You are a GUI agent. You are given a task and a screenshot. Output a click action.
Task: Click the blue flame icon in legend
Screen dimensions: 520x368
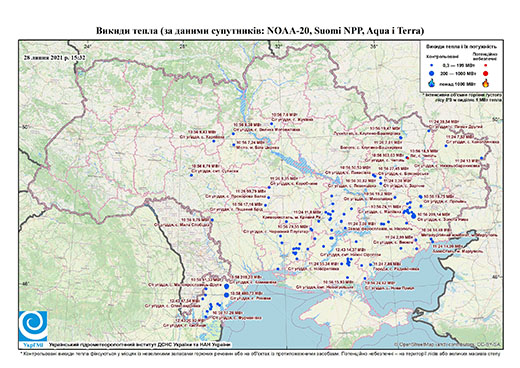click(x=432, y=83)
